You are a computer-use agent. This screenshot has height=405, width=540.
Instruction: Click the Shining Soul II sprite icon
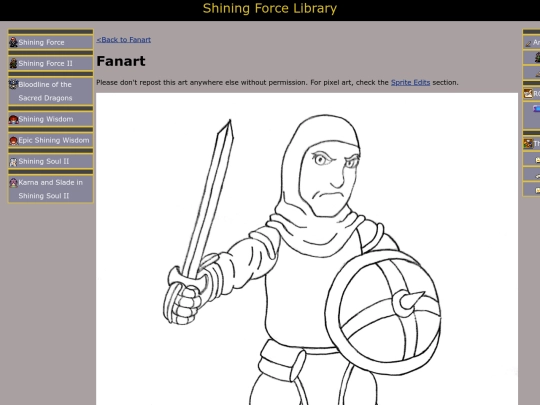[x=13, y=162]
